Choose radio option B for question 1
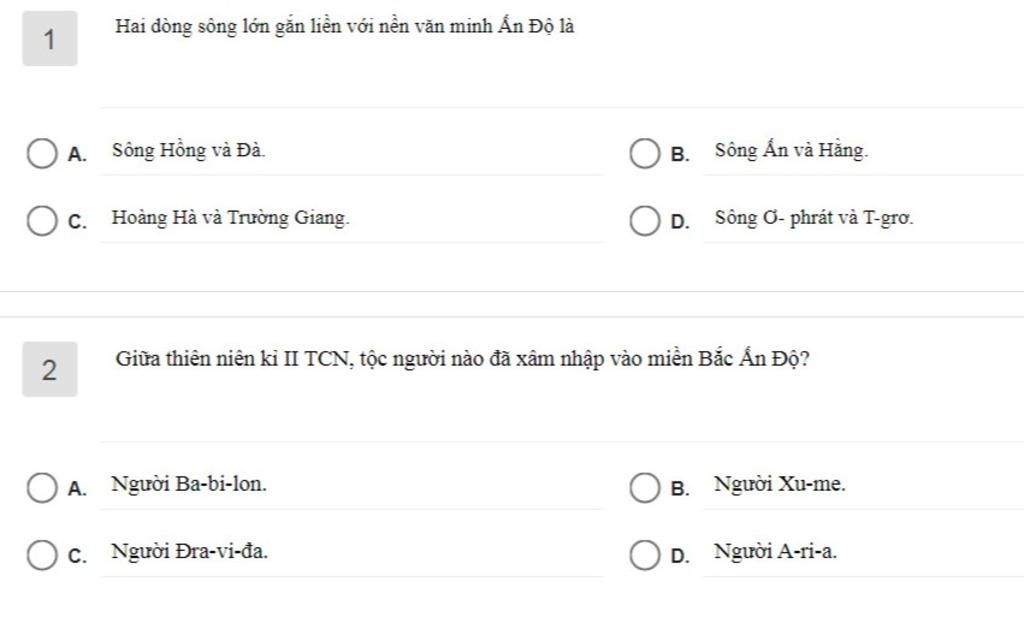 click(644, 154)
